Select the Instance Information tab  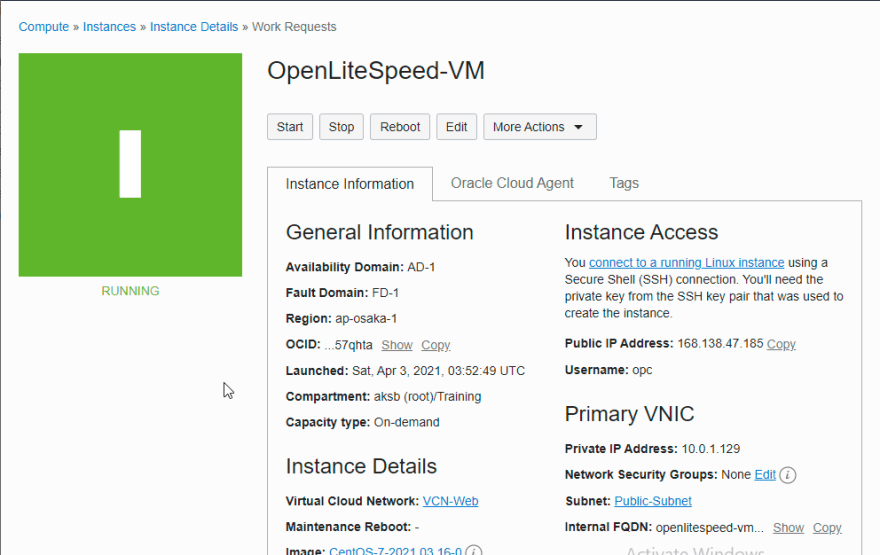350,184
